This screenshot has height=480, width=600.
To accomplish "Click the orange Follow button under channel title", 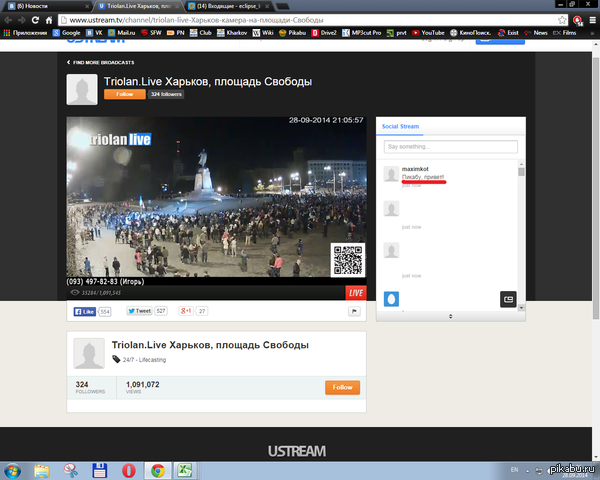I will click(x=124, y=94).
